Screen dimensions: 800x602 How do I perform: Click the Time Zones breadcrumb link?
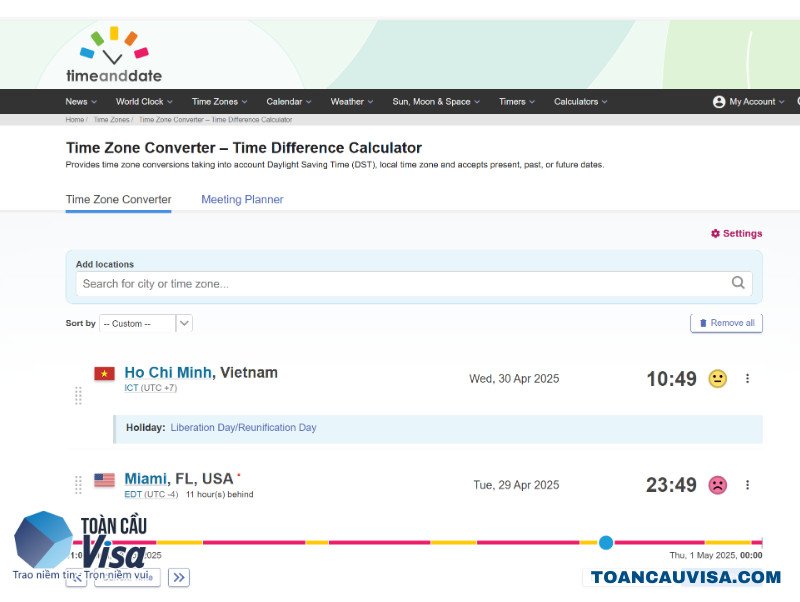pyautogui.click(x=111, y=119)
